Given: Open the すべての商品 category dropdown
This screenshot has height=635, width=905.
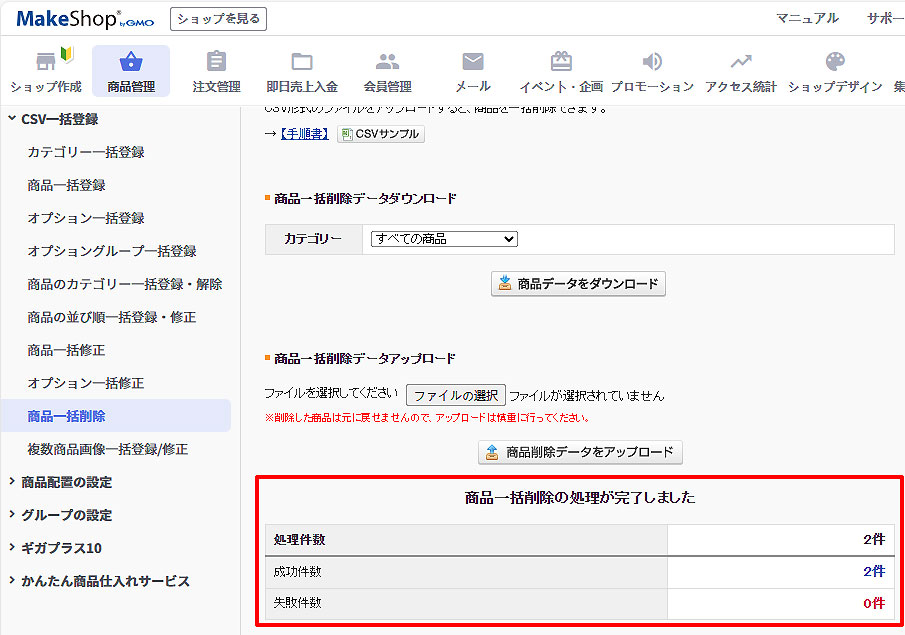Looking at the screenshot, I should (x=443, y=239).
